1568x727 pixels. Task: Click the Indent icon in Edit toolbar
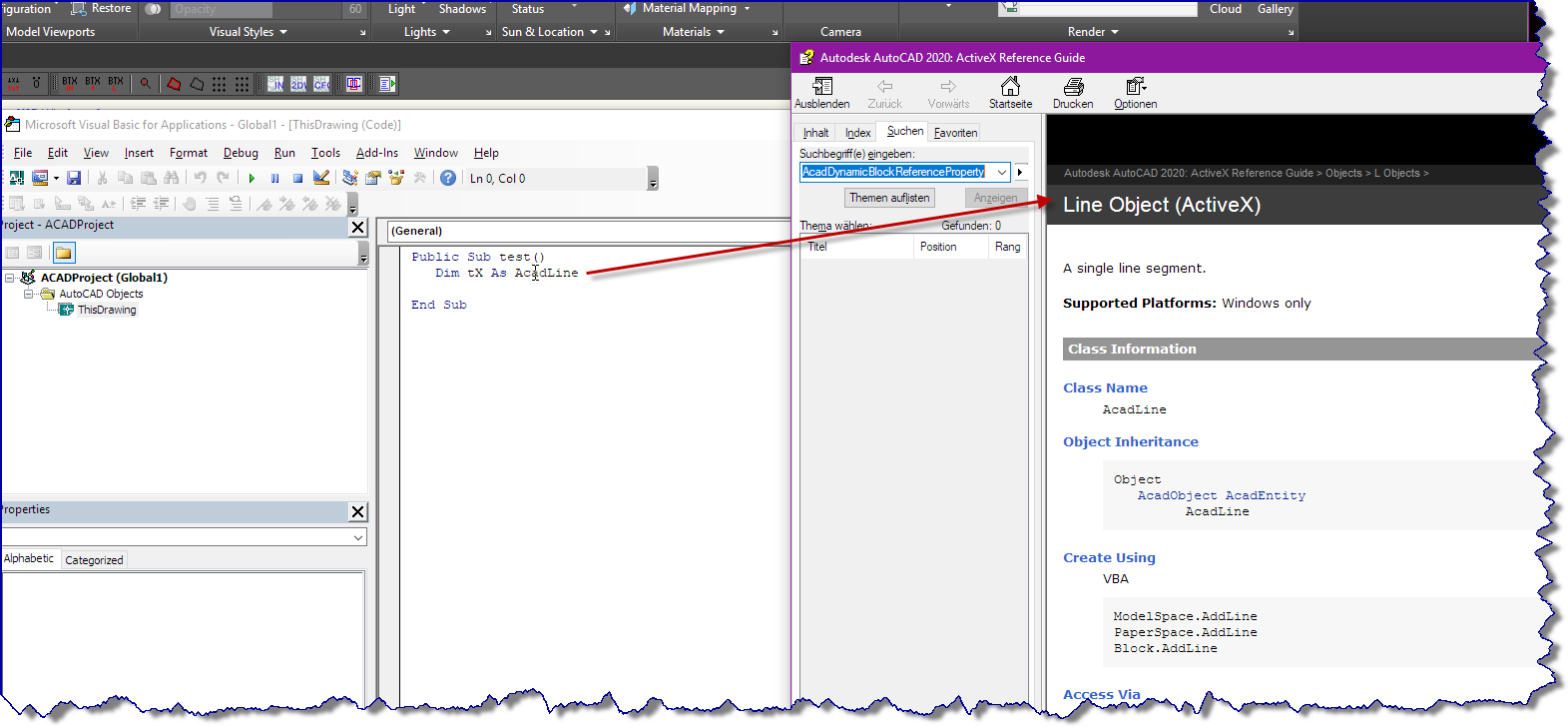138,204
